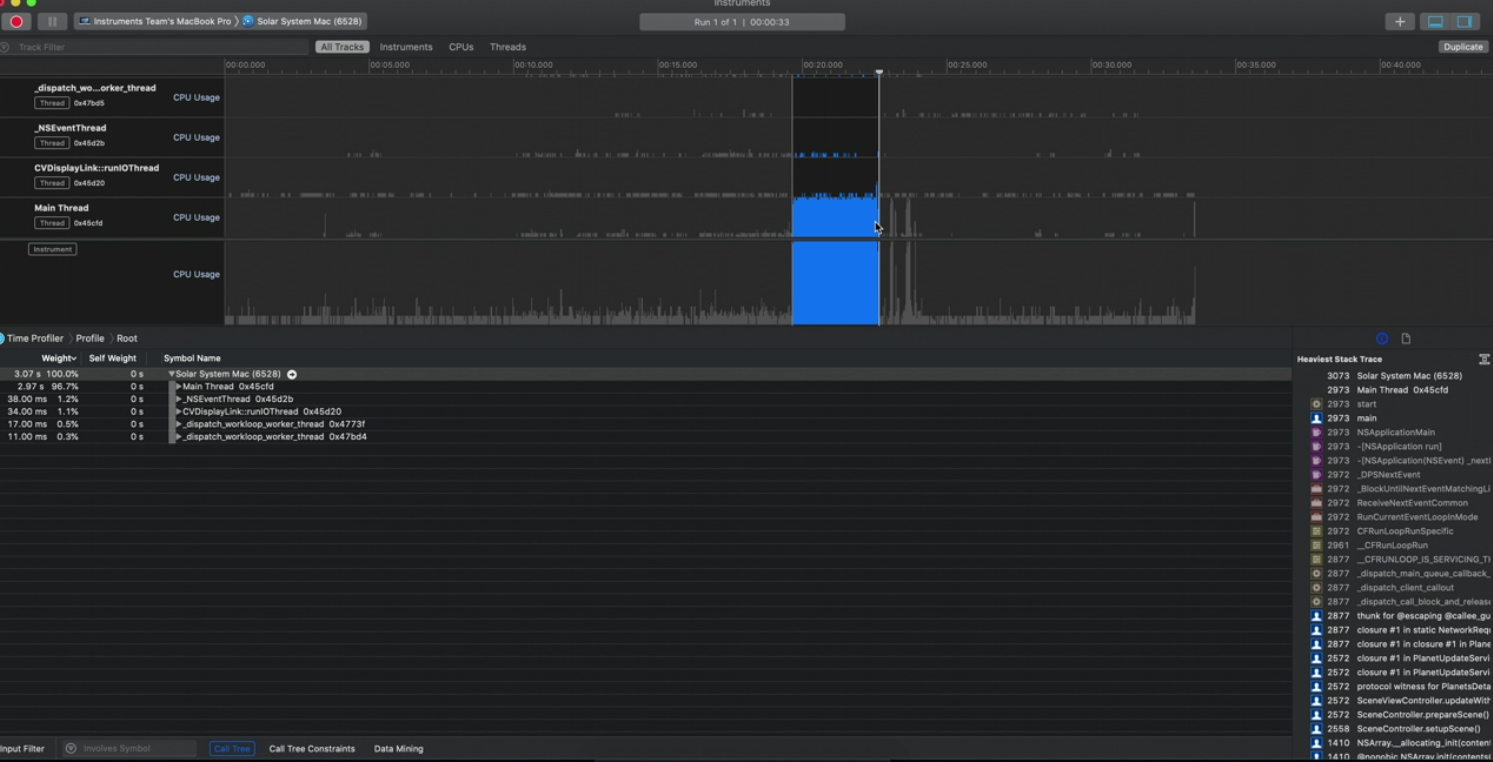Click the Instrument badge in track list
1493x762 pixels.
coord(52,249)
